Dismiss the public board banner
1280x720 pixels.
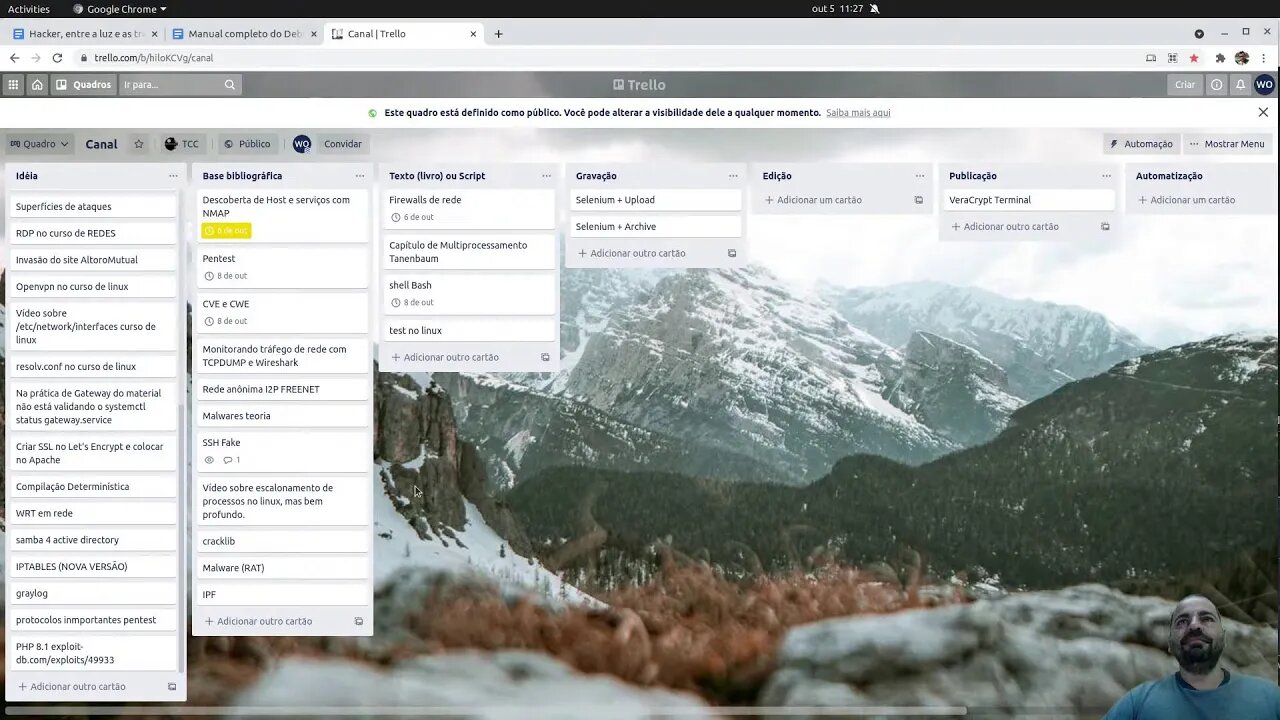pos(1263,112)
